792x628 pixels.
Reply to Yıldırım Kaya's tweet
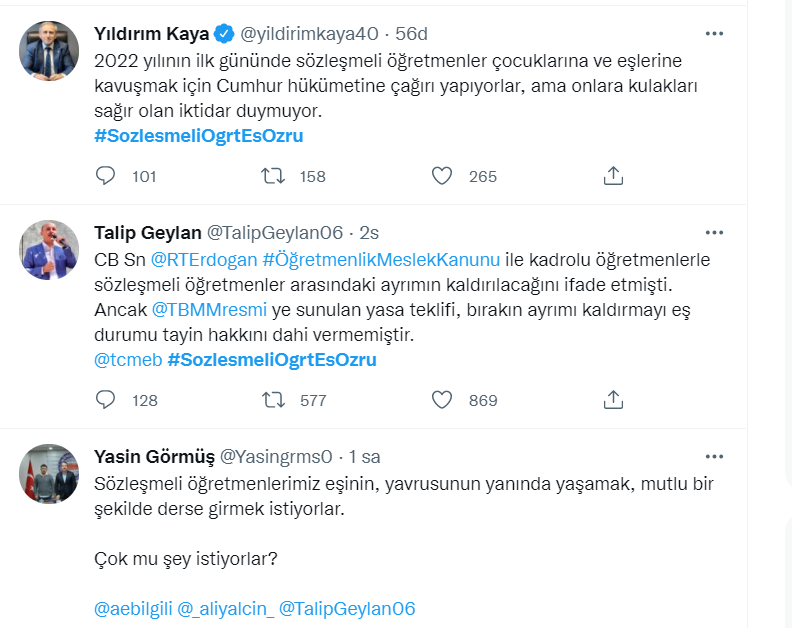[106, 177]
